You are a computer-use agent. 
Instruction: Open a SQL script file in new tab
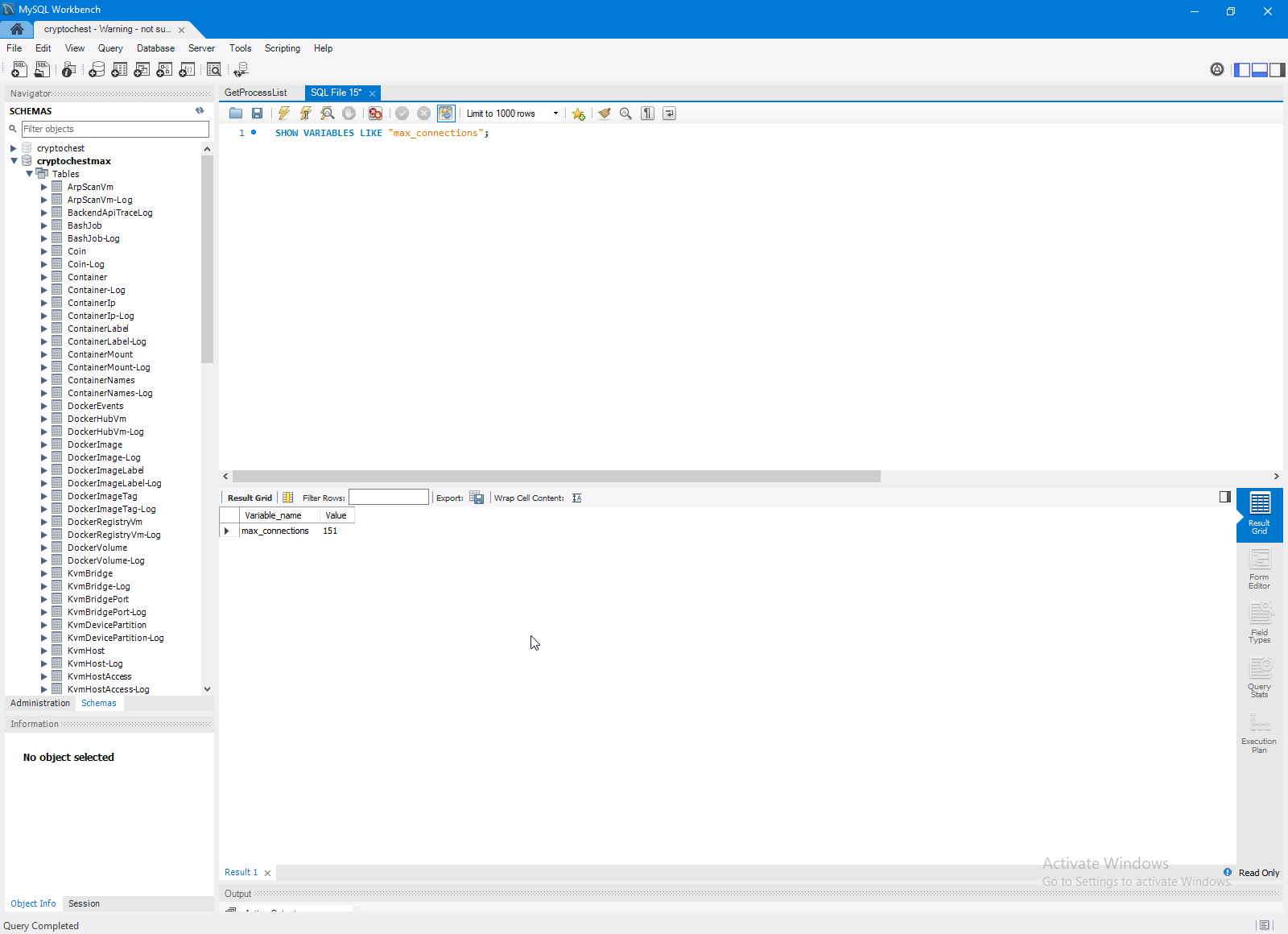click(42, 70)
